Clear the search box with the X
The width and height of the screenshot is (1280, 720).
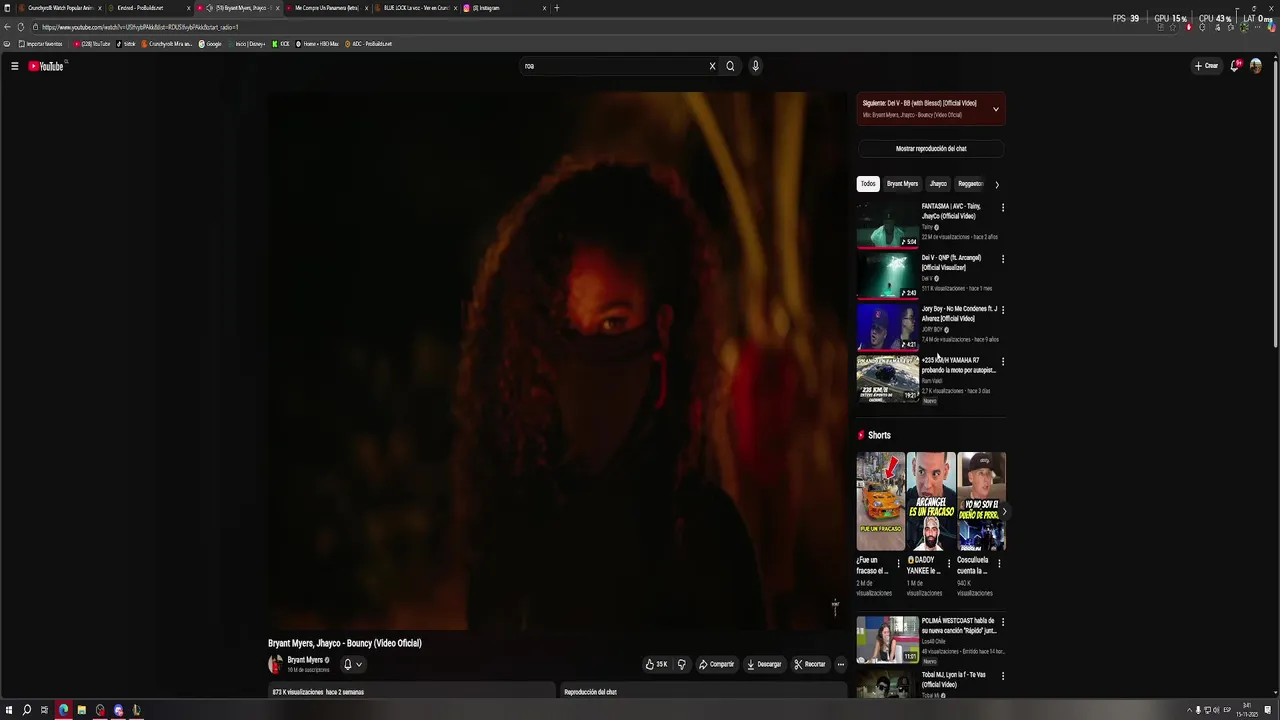click(712, 66)
